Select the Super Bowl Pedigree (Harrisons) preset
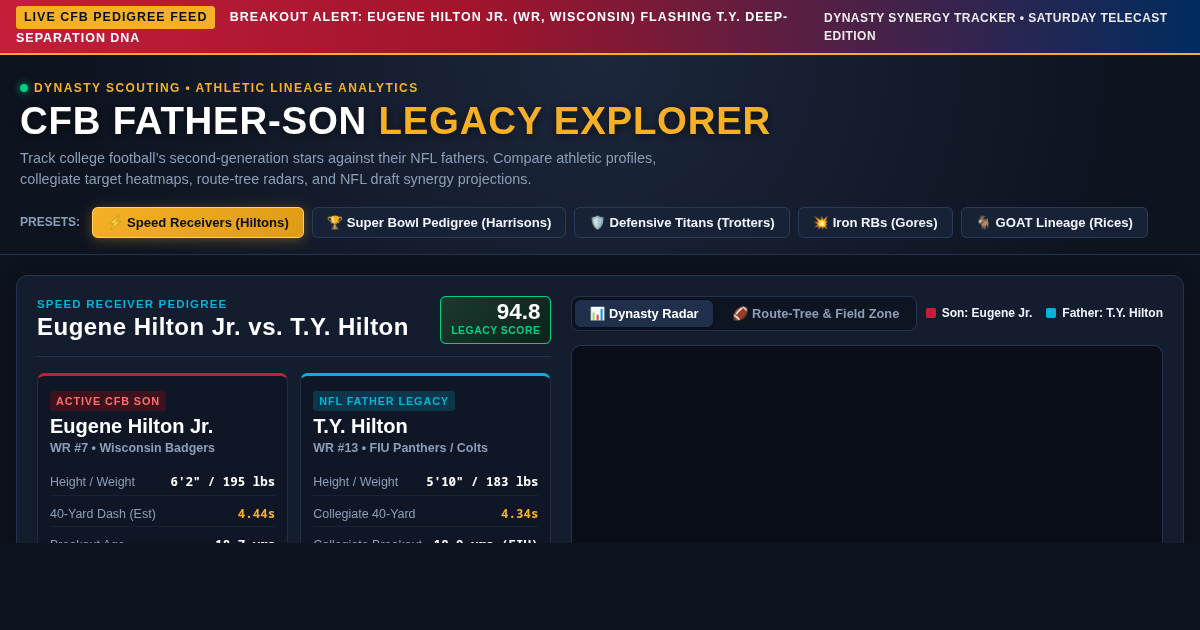 (x=439, y=222)
